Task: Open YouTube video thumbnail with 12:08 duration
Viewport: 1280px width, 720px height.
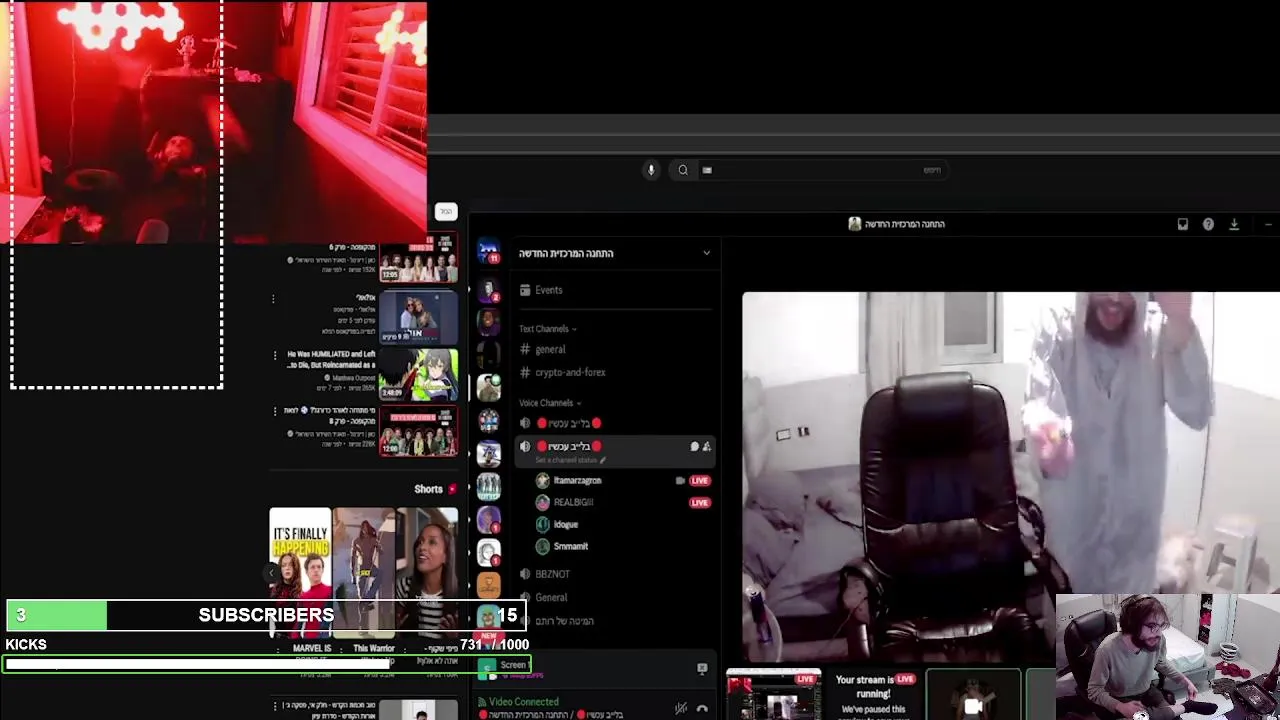Action: click(x=418, y=432)
